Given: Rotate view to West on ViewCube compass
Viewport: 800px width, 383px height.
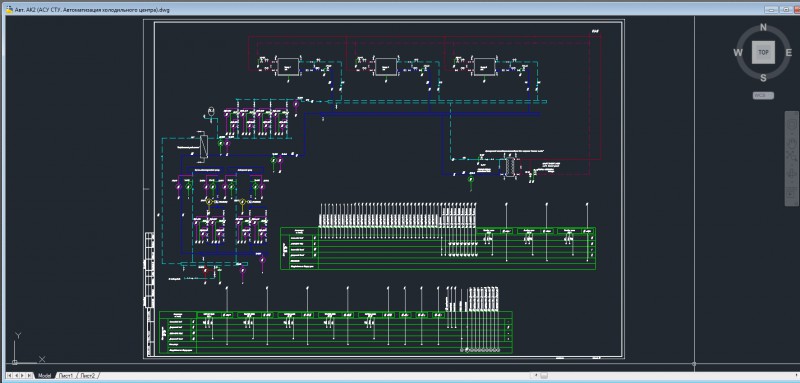Looking at the screenshot, I should tap(738, 53).
